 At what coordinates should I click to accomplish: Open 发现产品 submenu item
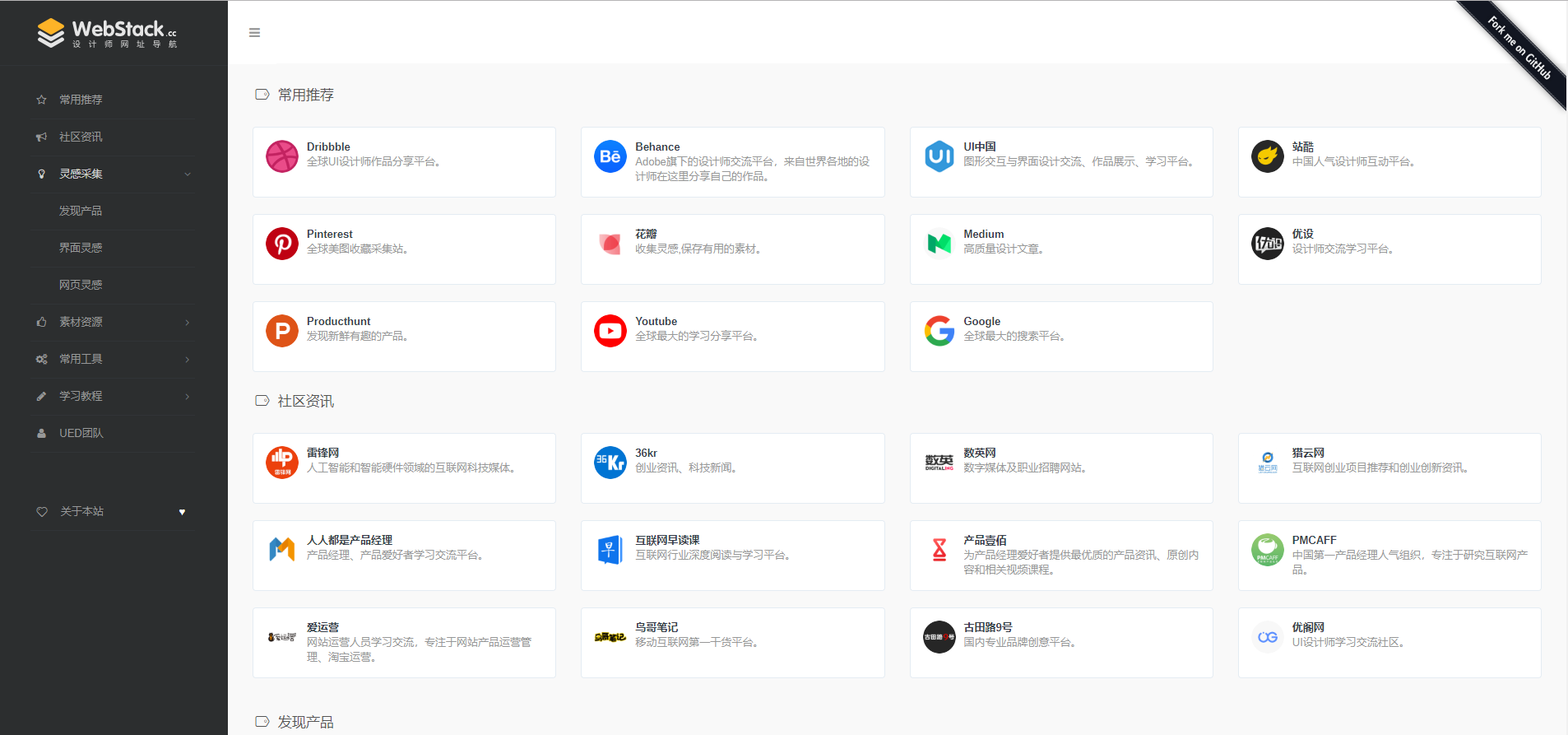(x=81, y=211)
